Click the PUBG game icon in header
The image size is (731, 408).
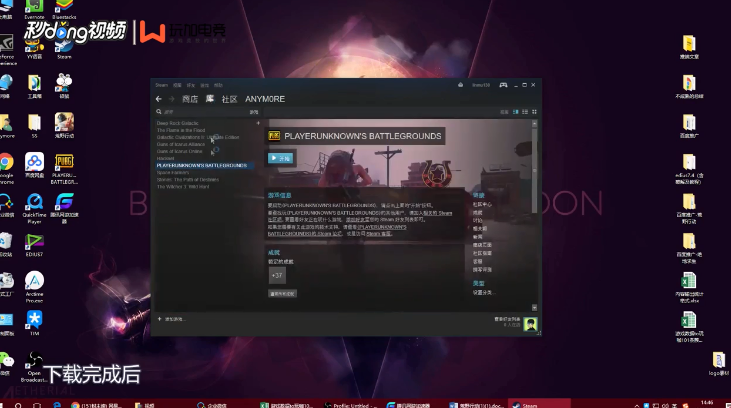coord(274,136)
